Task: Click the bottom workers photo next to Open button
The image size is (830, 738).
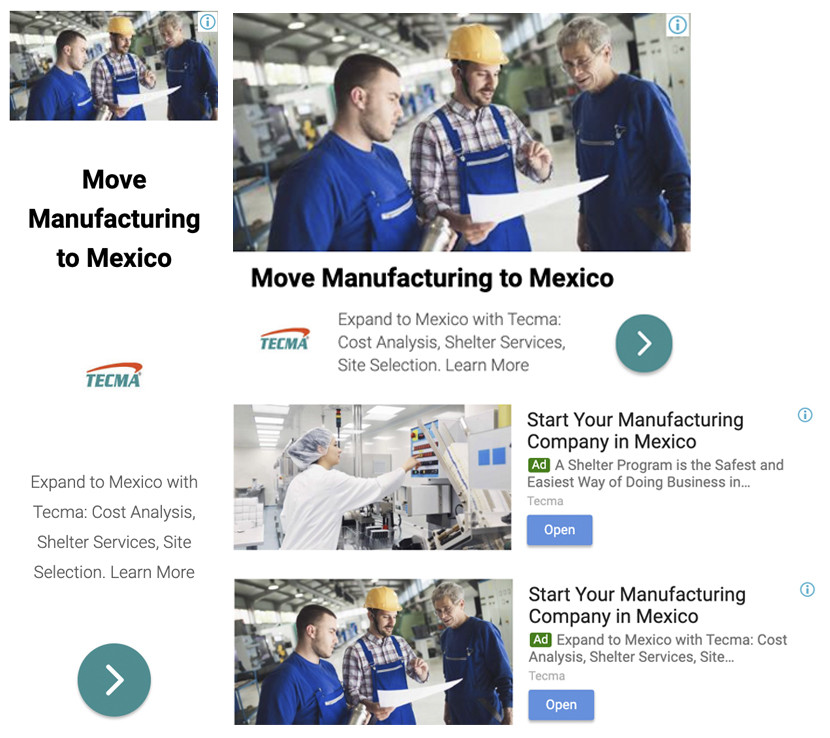Action: pos(374,652)
